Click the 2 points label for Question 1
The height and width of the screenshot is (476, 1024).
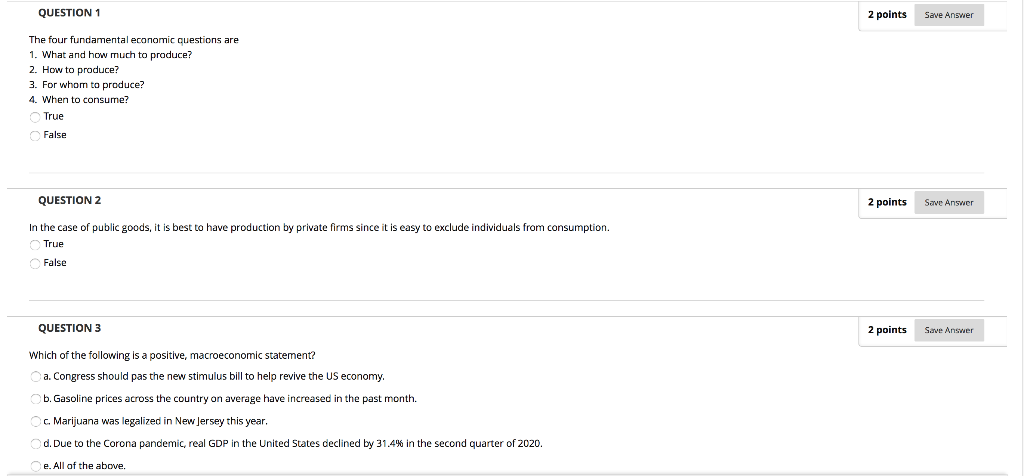887,14
